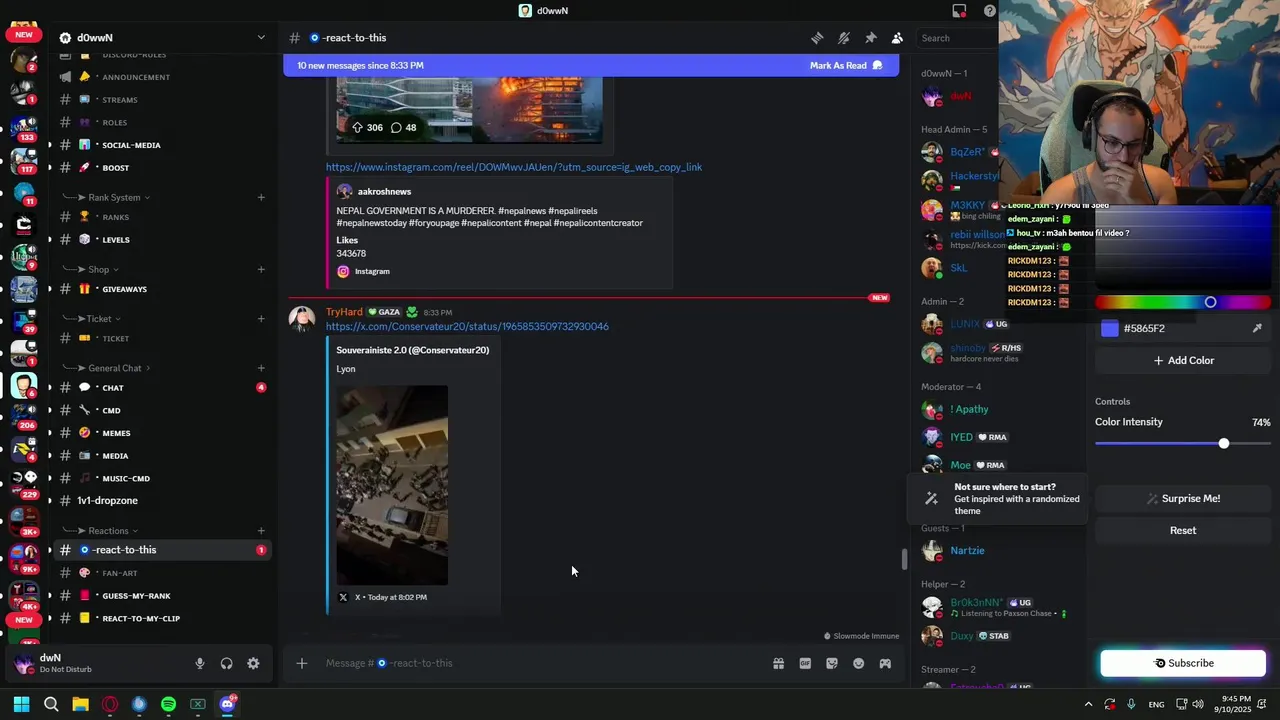Open the d0wwN server dropdown
1280x720 pixels.
pyautogui.click(x=261, y=38)
